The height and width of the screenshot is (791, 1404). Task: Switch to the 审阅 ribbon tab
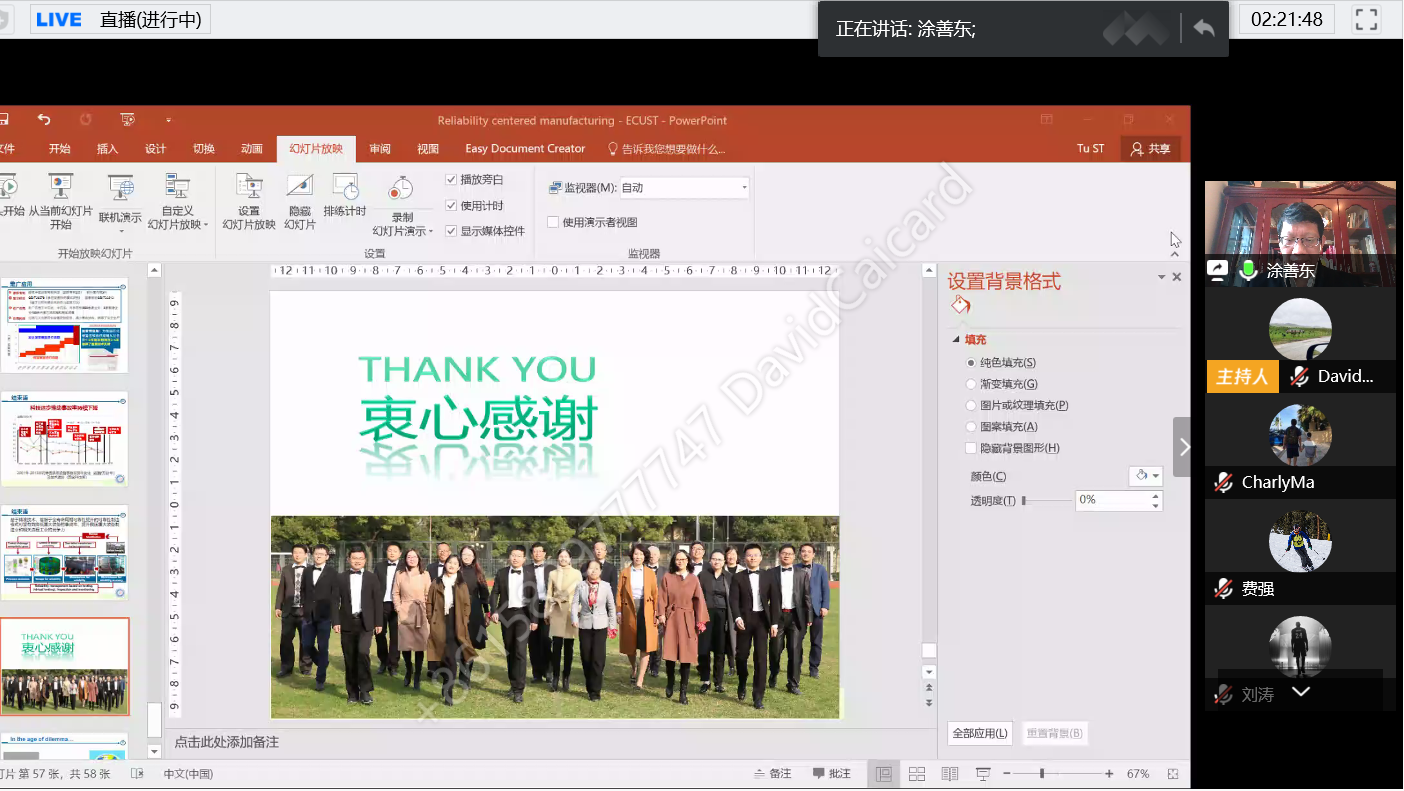[380, 149]
